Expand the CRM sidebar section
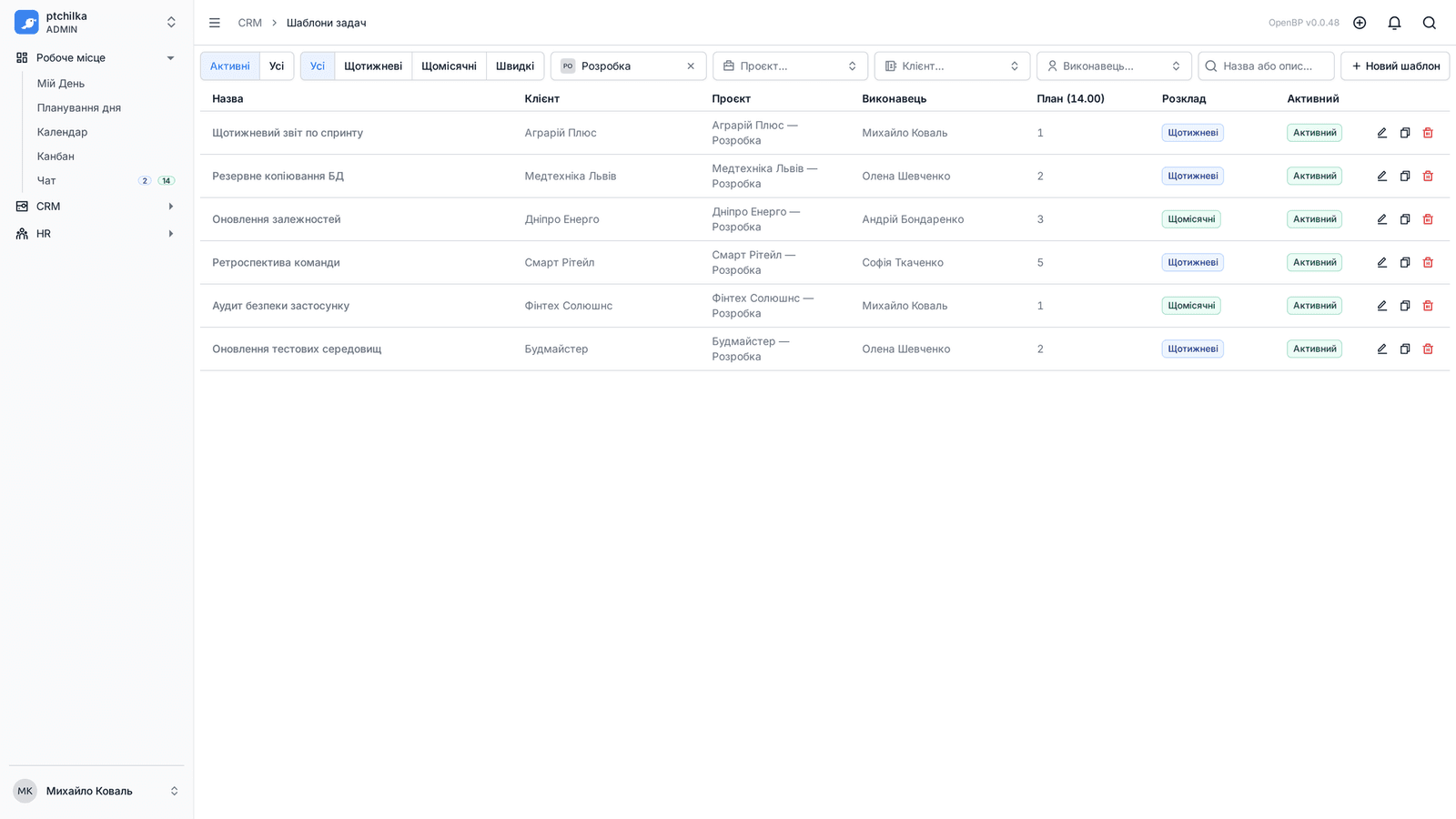 point(96,207)
